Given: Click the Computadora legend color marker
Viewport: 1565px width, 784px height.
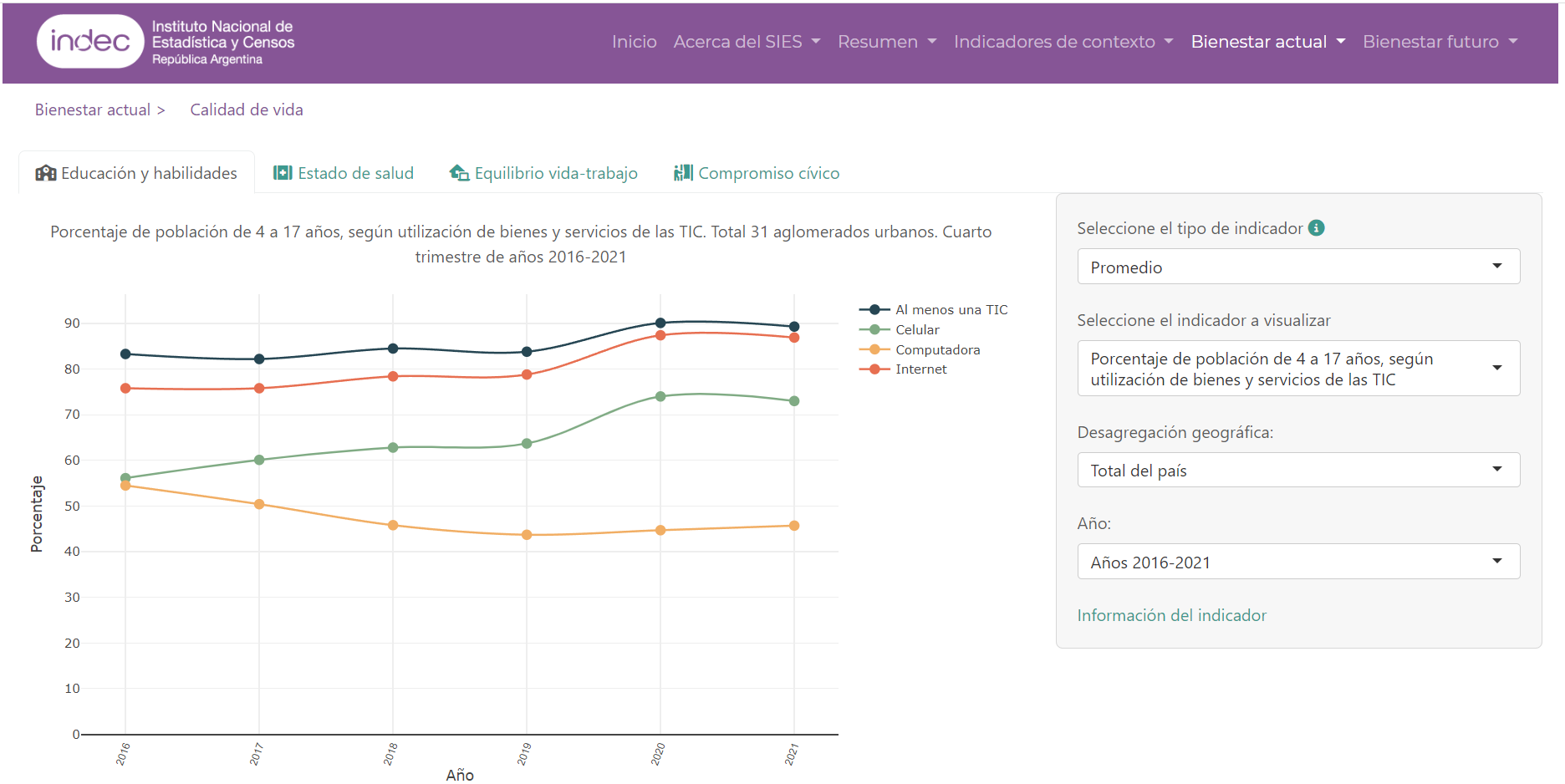Looking at the screenshot, I should tap(874, 349).
